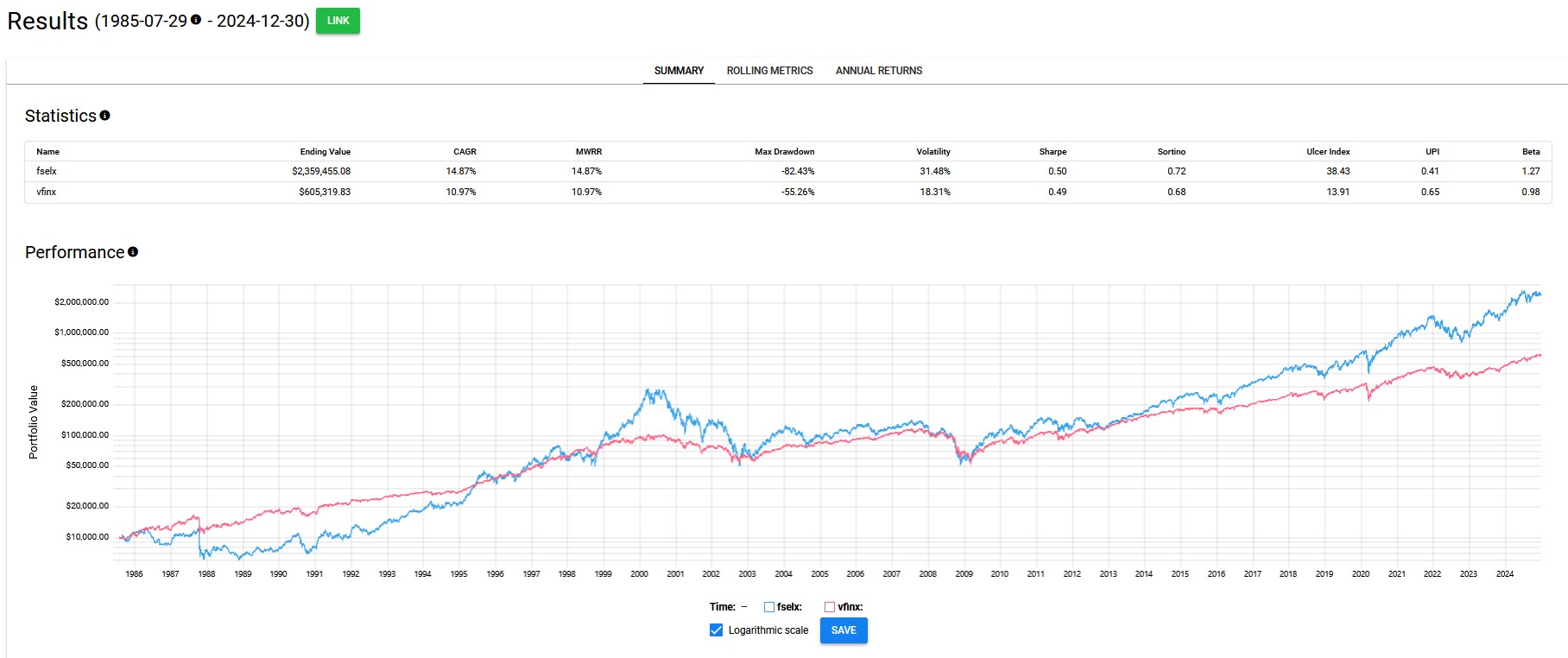This screenshot has height=658, width=1568.
Task: Select the vfinx row name
Action: point(47,192)
